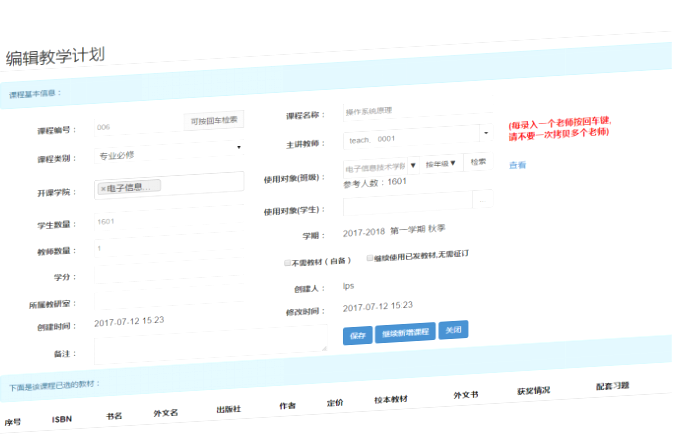Open the 查看 link
673x437 pixels.
517,165
